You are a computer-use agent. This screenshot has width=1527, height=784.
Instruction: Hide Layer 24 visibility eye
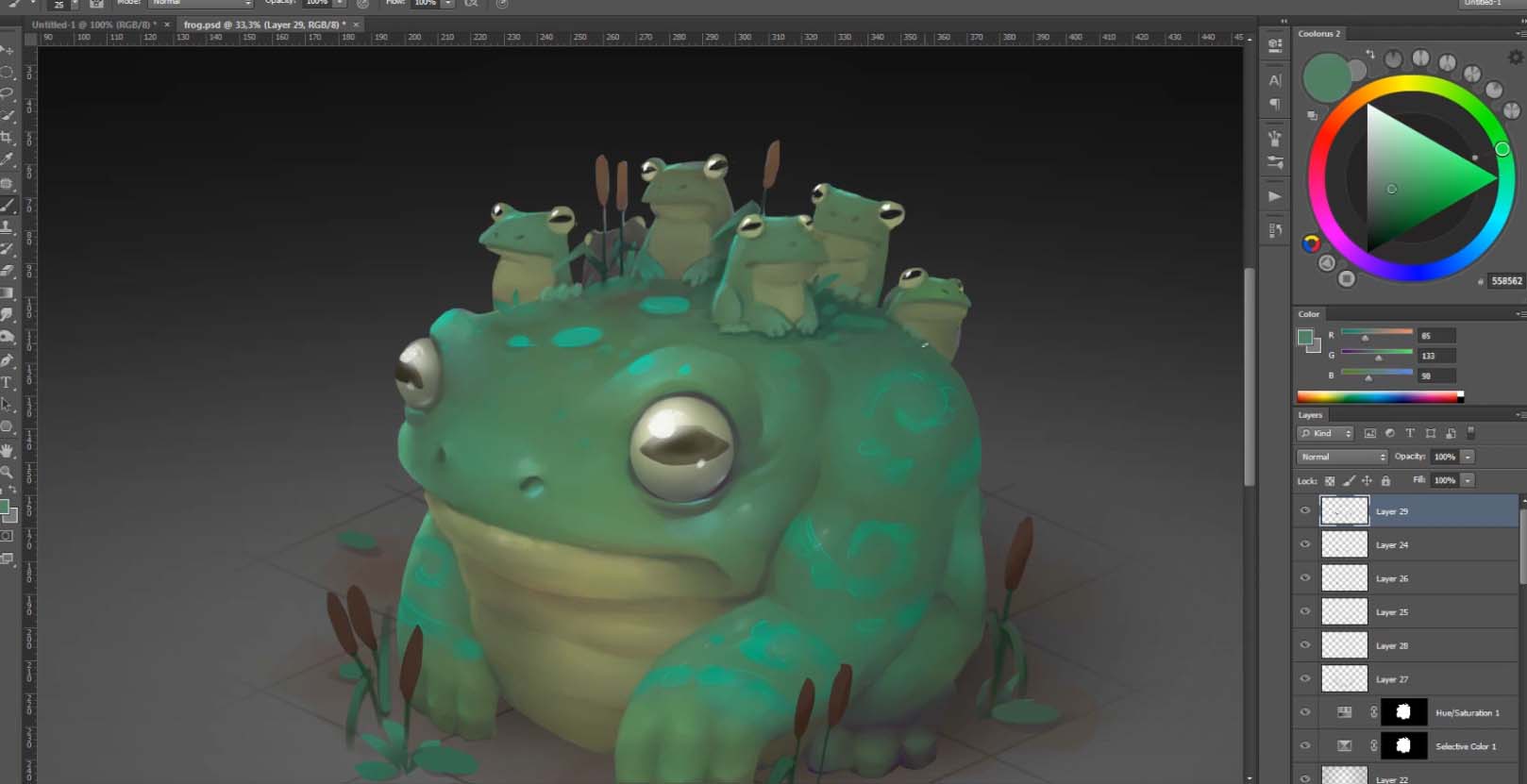point(1305,544)
